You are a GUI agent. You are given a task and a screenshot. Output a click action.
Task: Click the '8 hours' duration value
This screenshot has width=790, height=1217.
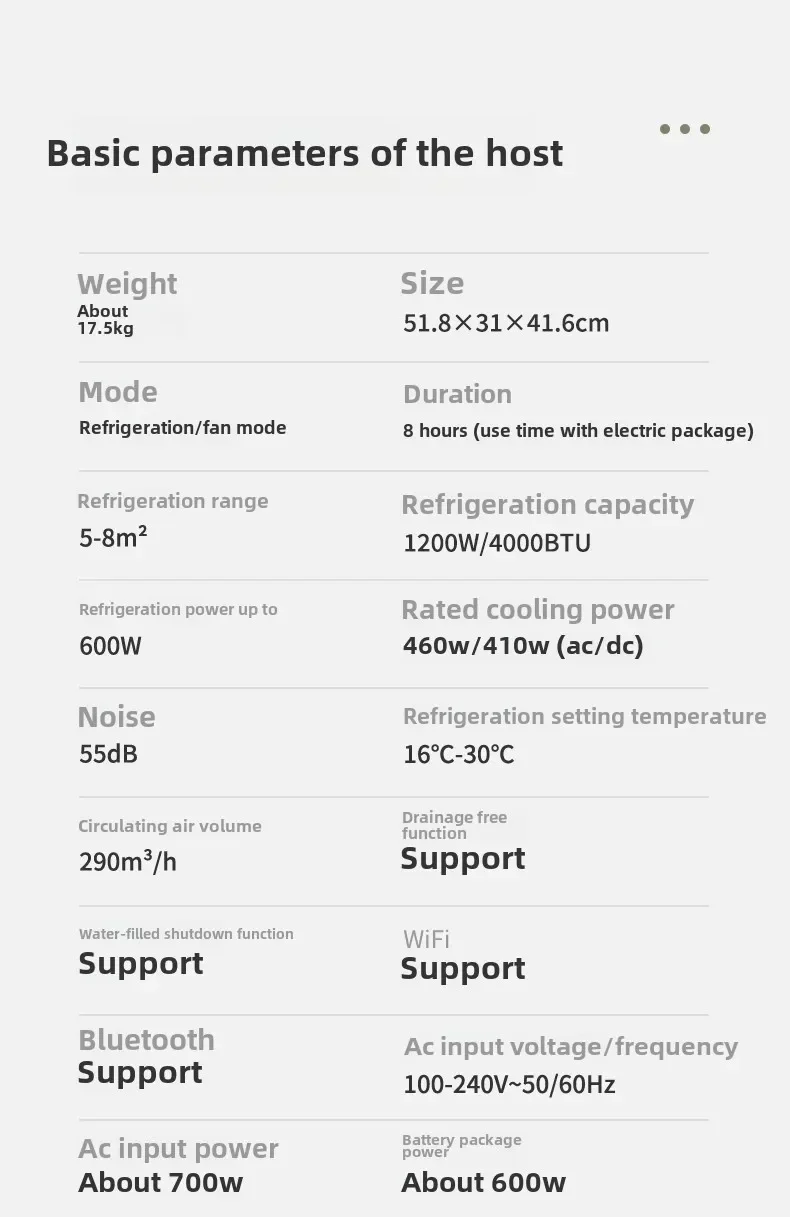[577, 431]
